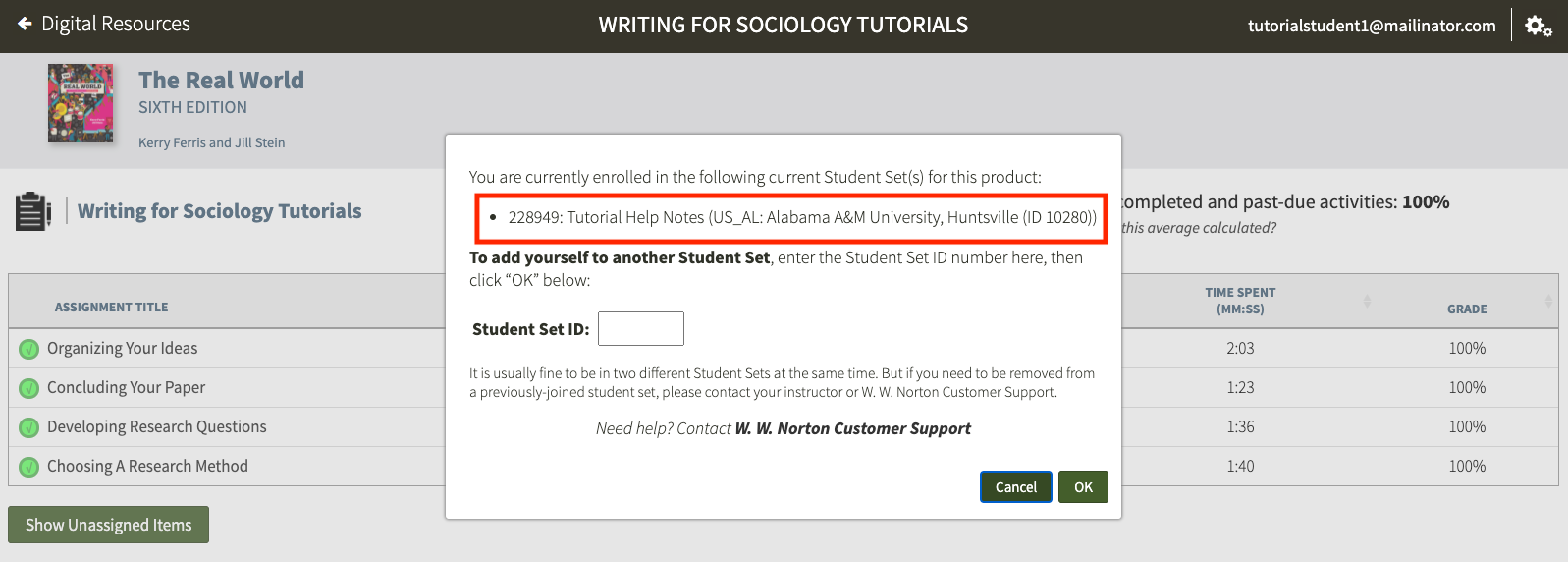Click the clipboard icon beside Writing for Sociology Tutorials
The height and width of the screenshot is (562, 1568).
[x=32, y=211]
